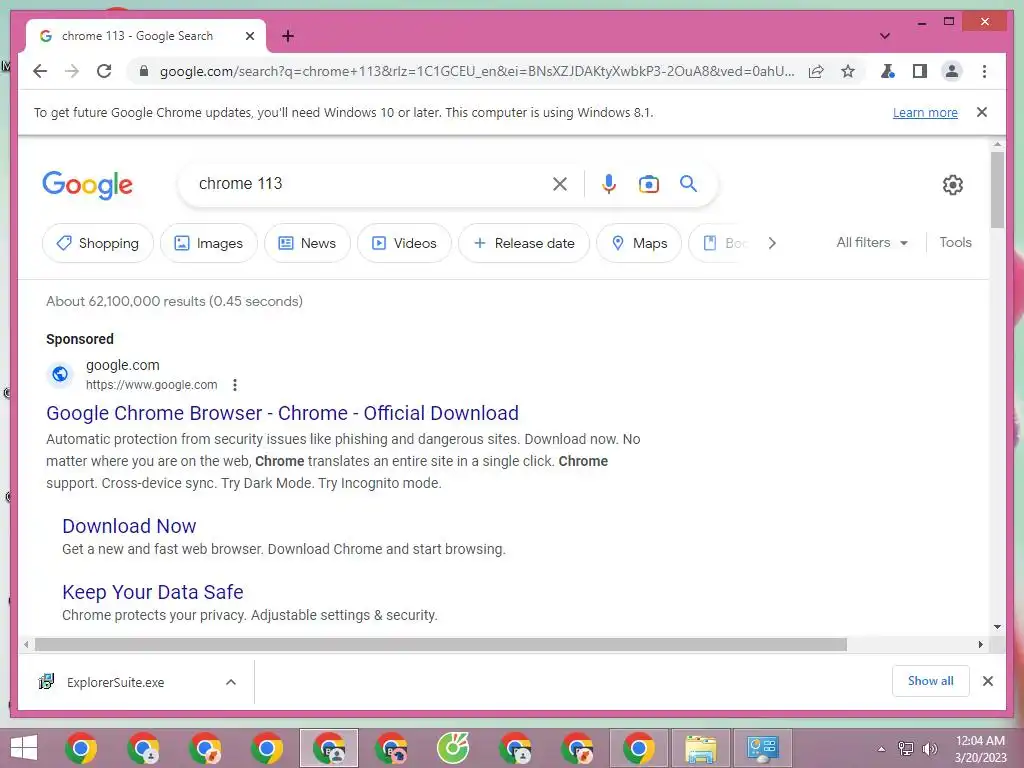Screen dimensions: 1024x768
Task: Show hidden system tray icons
Action: click(x=881, y=749)
